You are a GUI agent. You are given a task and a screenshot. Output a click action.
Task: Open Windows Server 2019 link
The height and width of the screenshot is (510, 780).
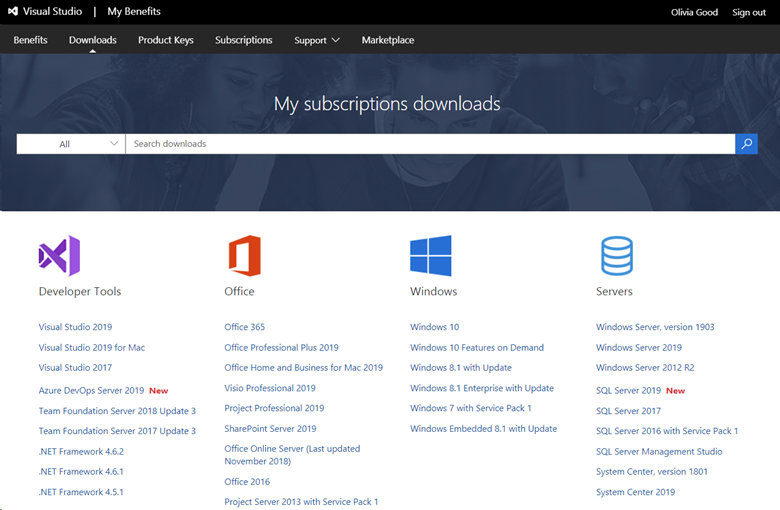tap(639, 347)
